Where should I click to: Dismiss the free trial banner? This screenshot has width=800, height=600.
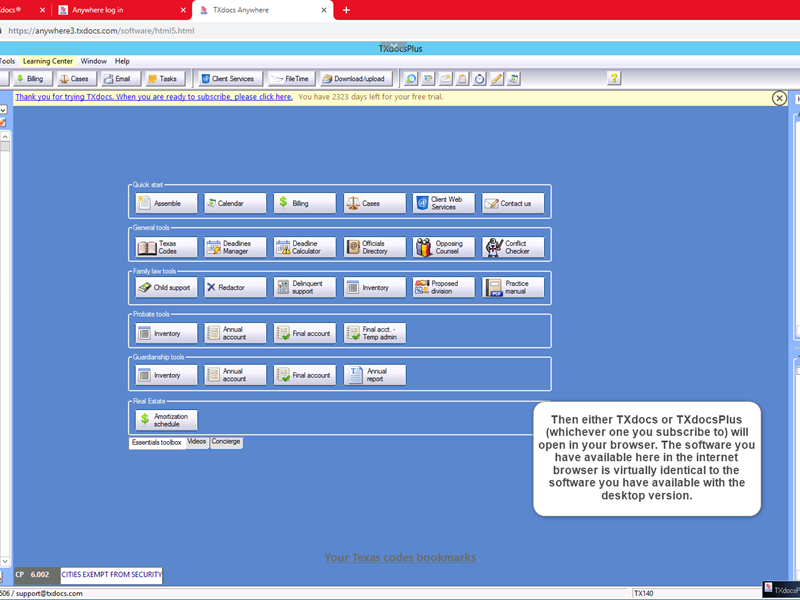pyautogui.click(x=779, y=98)
